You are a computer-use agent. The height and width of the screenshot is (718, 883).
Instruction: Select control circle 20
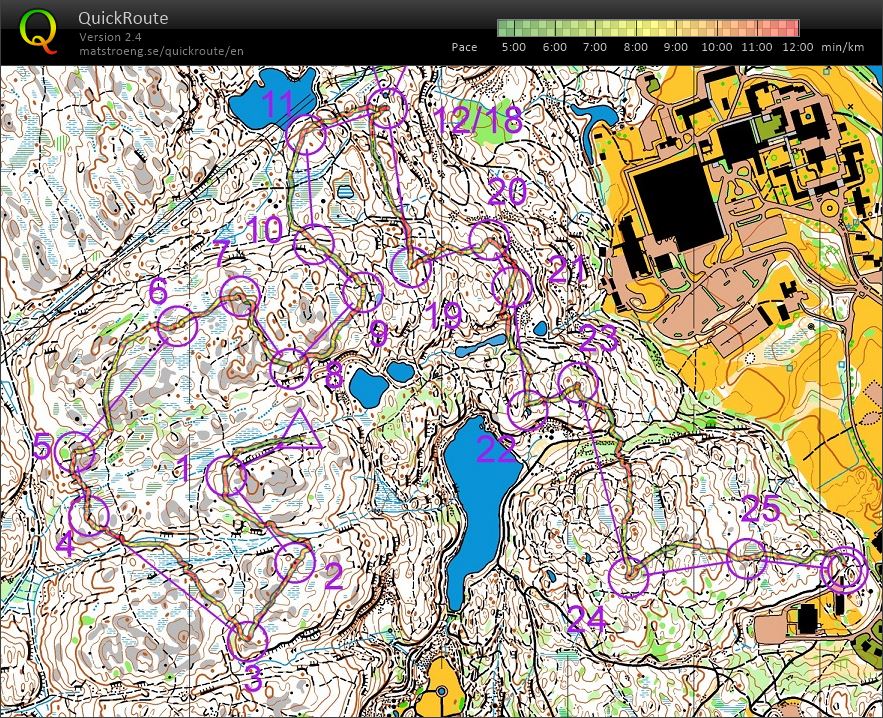(489, 240)
